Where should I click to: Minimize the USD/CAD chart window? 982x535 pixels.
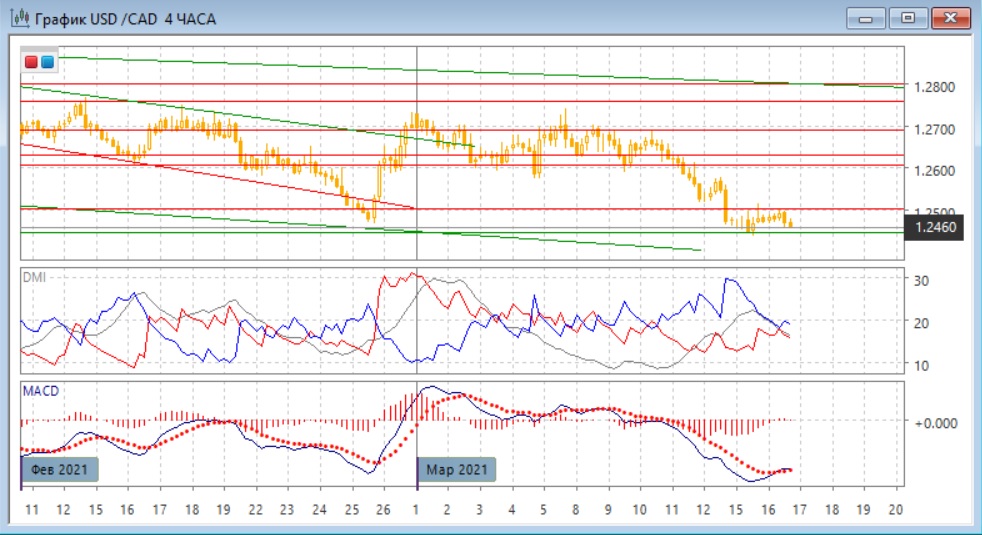coord(866,19)
